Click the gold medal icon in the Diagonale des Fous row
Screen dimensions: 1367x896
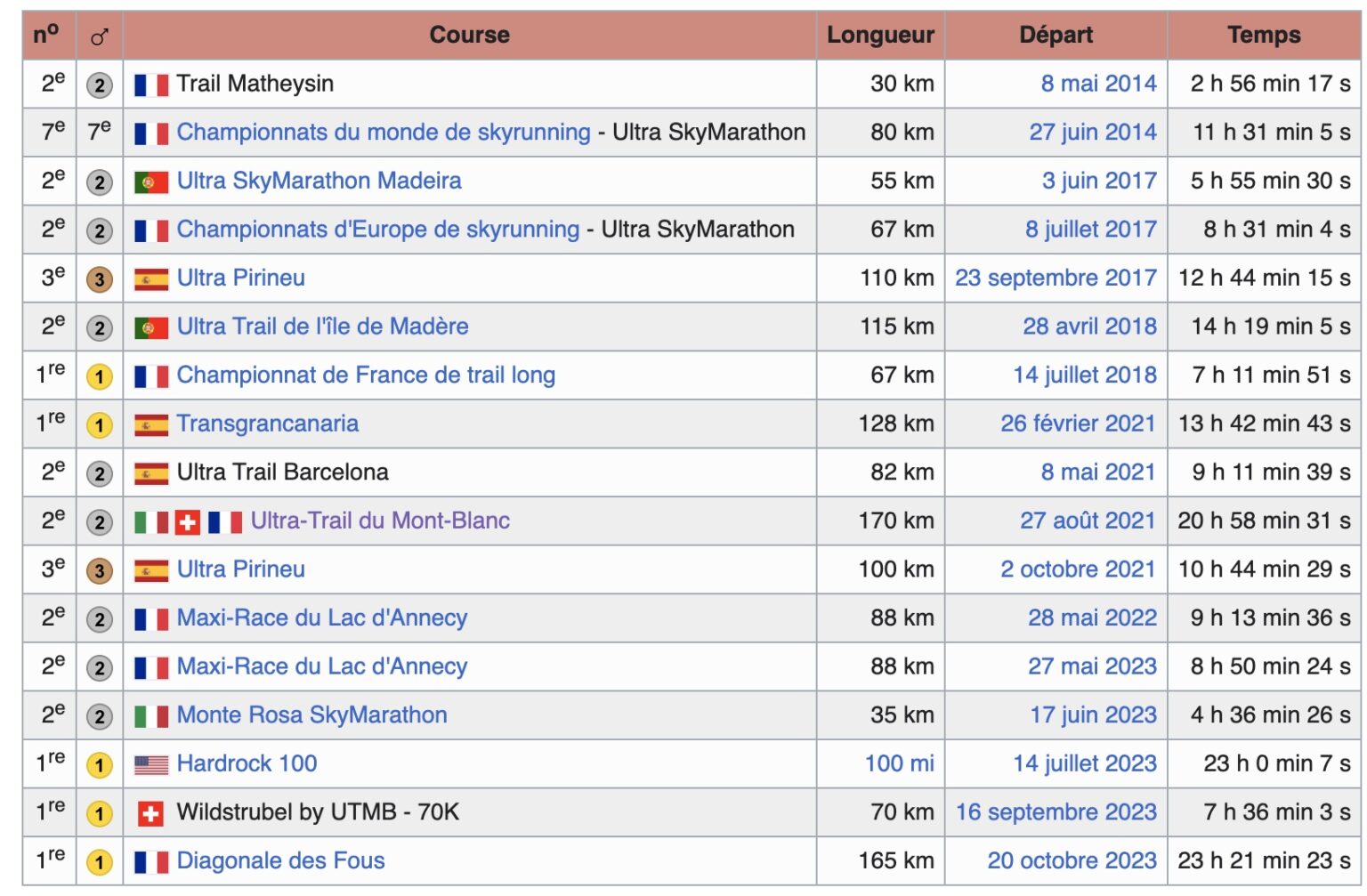(x=100, y=862)
